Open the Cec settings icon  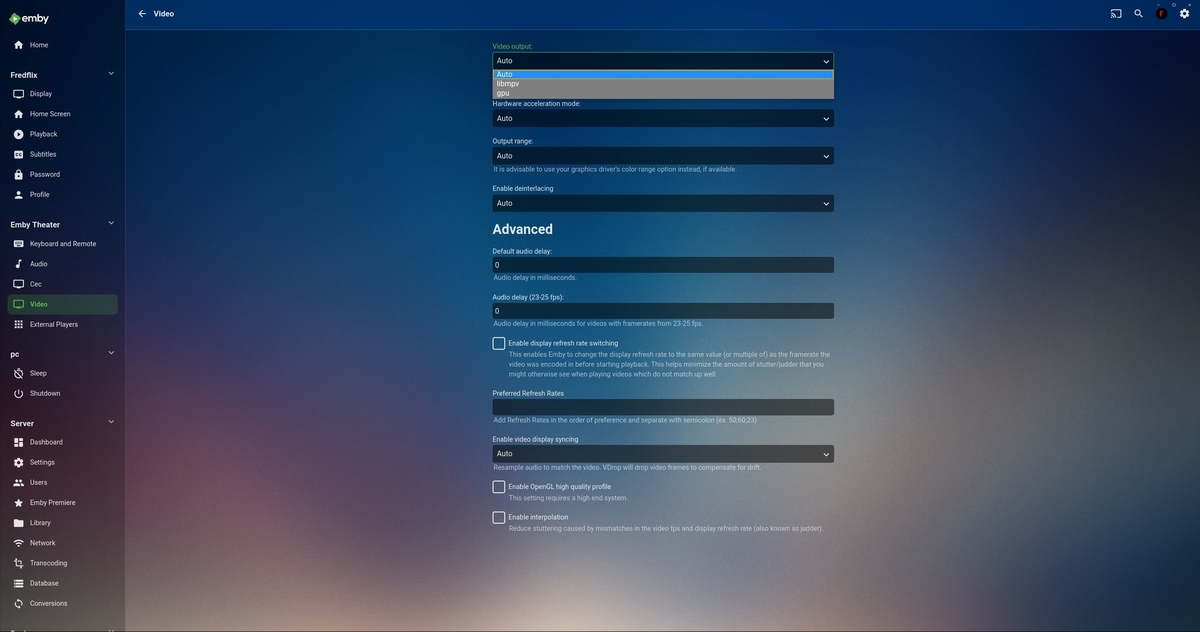[x=18, y=283]
